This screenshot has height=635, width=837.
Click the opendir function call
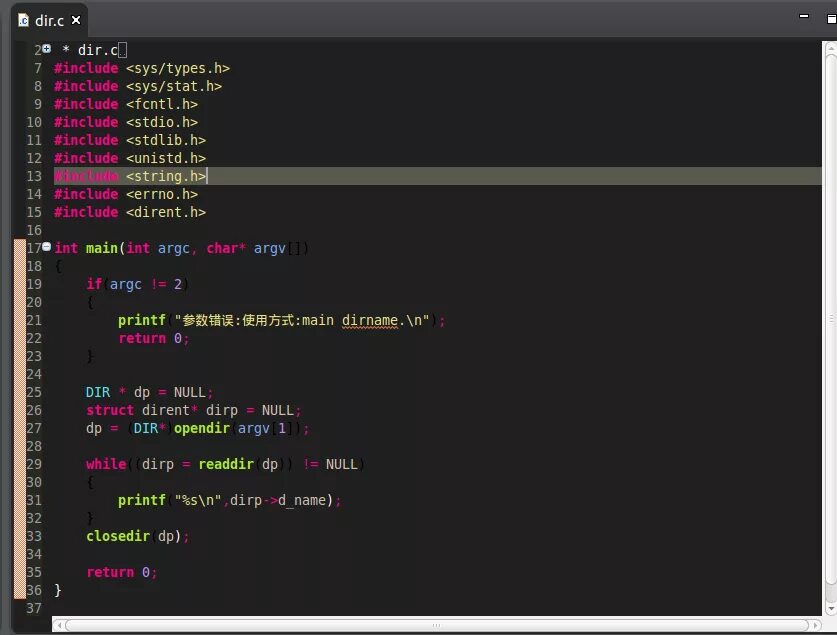[x=202, y=428]
